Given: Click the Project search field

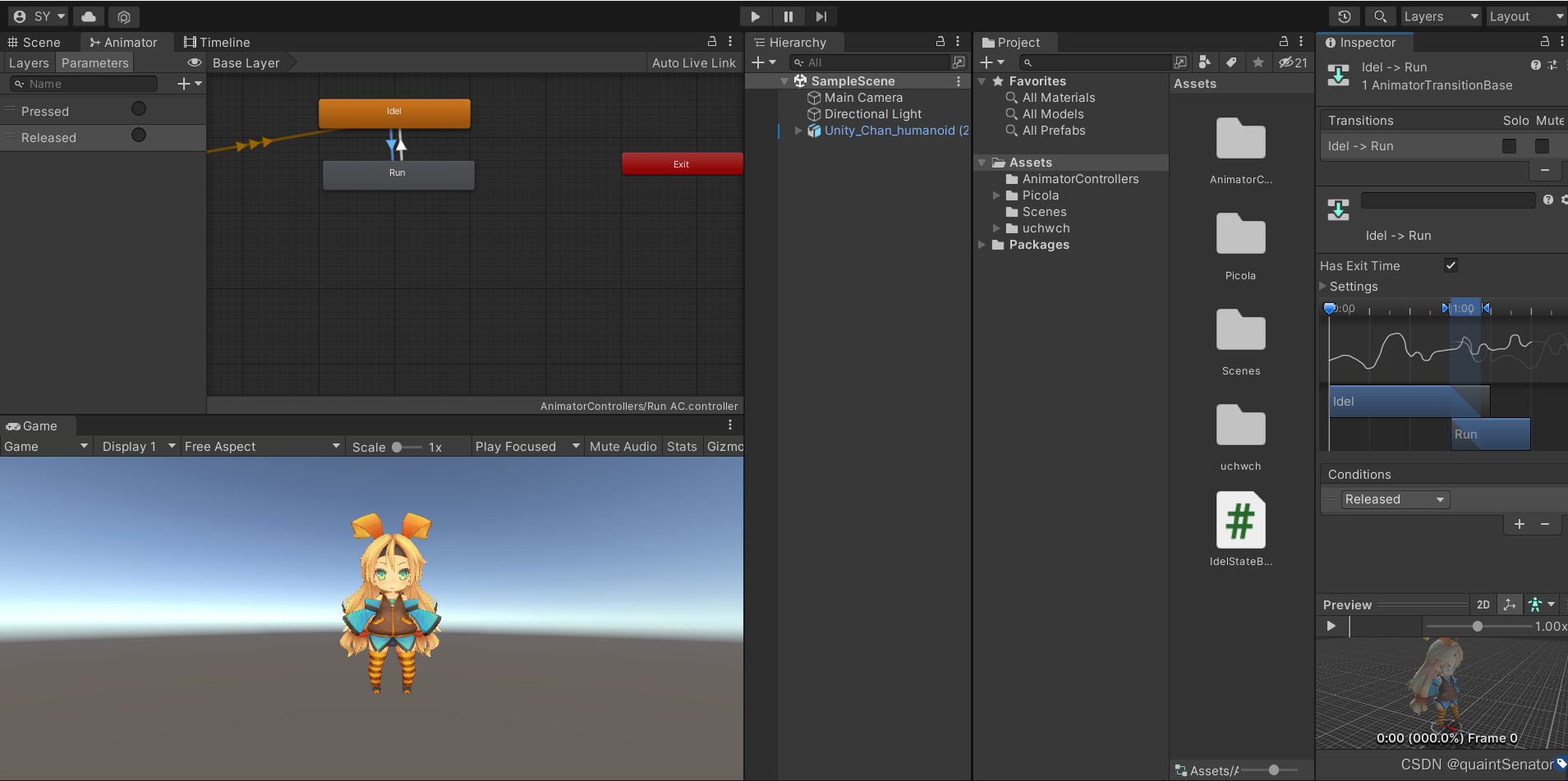Looking at the screenshot, I should click(1096, 62).
